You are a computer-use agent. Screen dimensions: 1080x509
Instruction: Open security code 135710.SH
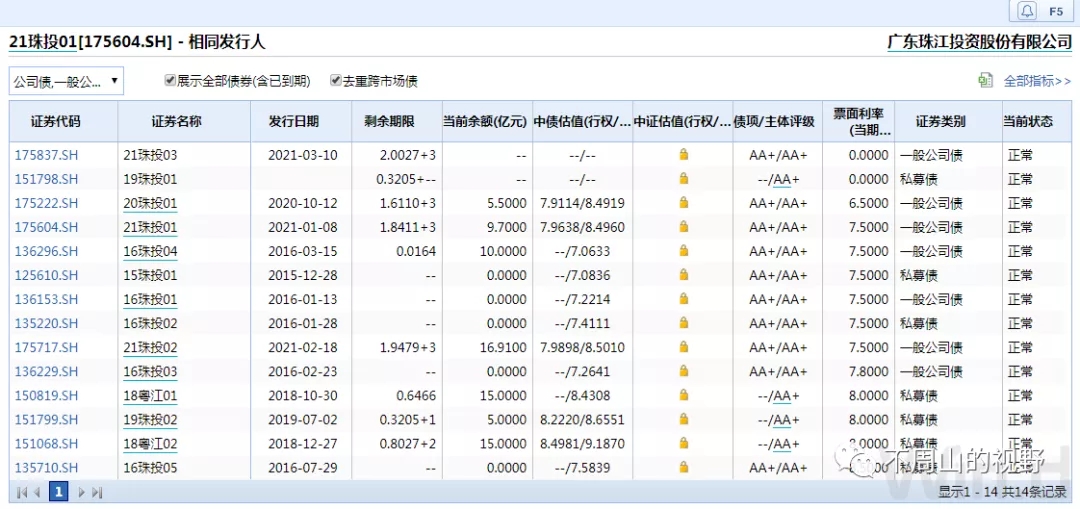[47, 468]
